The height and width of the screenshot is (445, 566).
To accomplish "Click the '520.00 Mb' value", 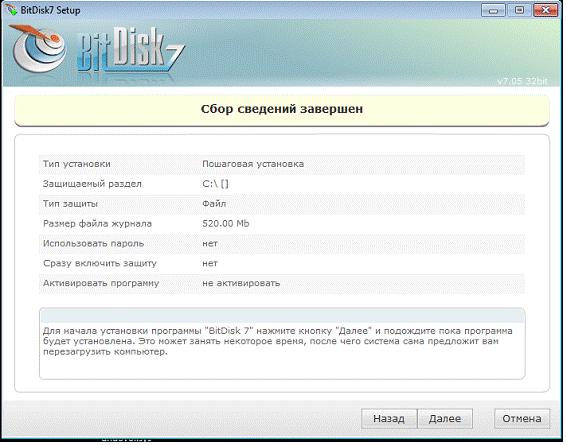I will 226,224.
